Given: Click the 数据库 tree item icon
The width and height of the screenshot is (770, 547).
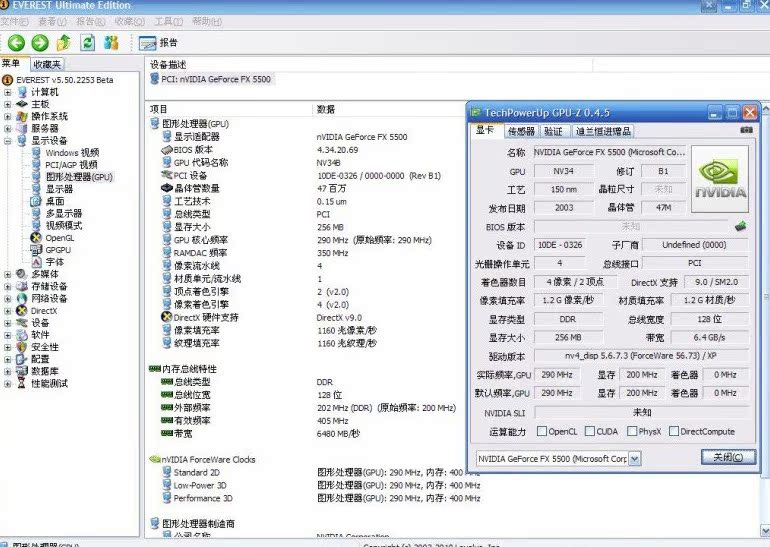Looking at the screenshot, I should [22, 371].
